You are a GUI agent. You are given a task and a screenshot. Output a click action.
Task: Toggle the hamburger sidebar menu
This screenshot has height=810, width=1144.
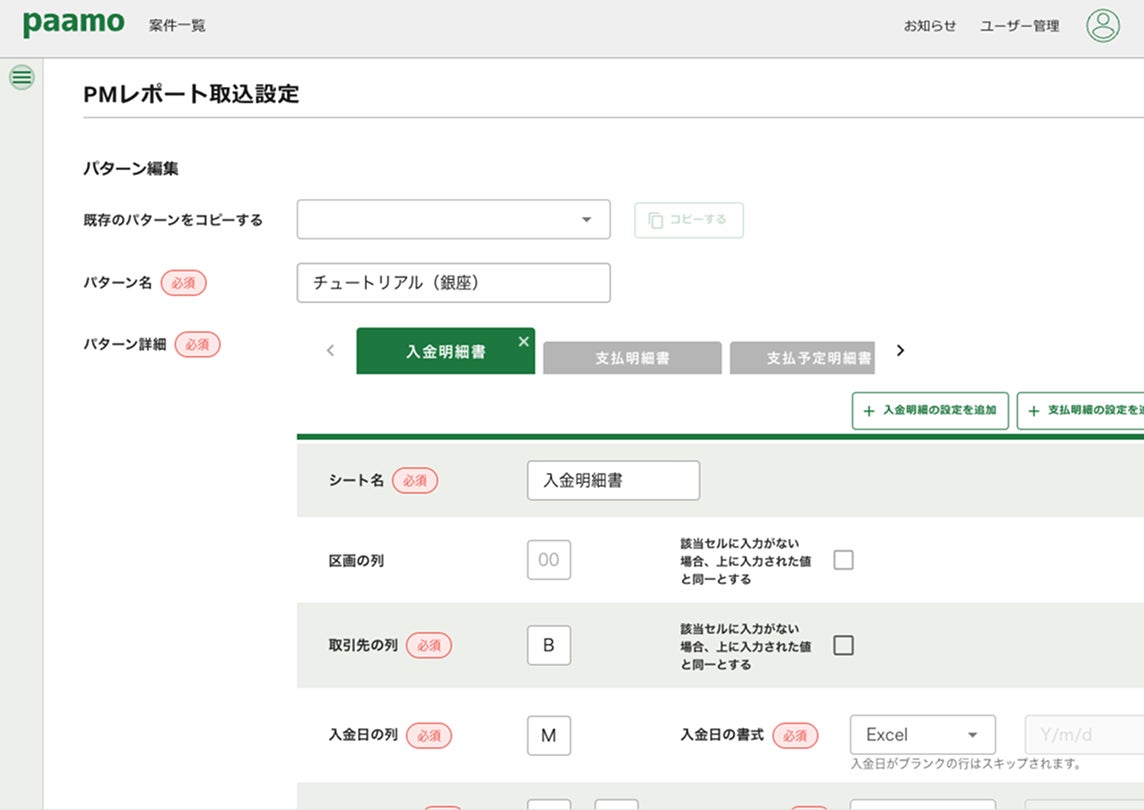21,77
